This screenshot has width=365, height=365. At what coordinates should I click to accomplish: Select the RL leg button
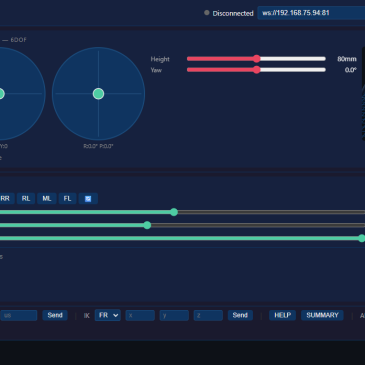(26, 199)
